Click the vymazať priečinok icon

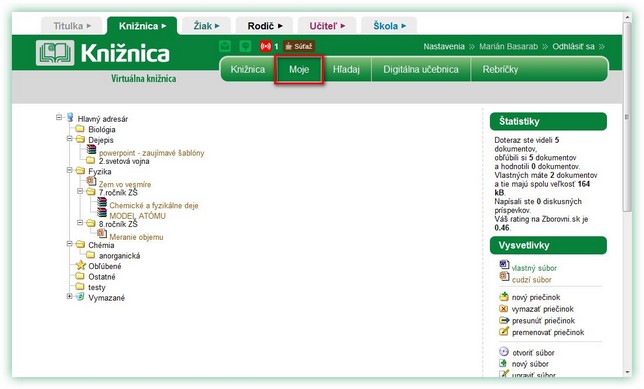tap(504, 308)
